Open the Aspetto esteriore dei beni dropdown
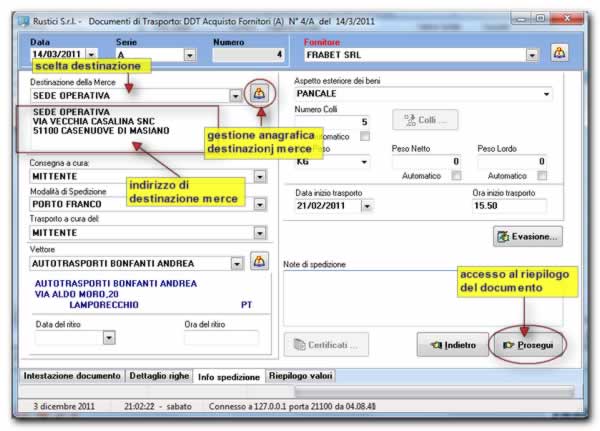Image resolution: width=600 pixels, height=431 pixels. click(547, 95)
